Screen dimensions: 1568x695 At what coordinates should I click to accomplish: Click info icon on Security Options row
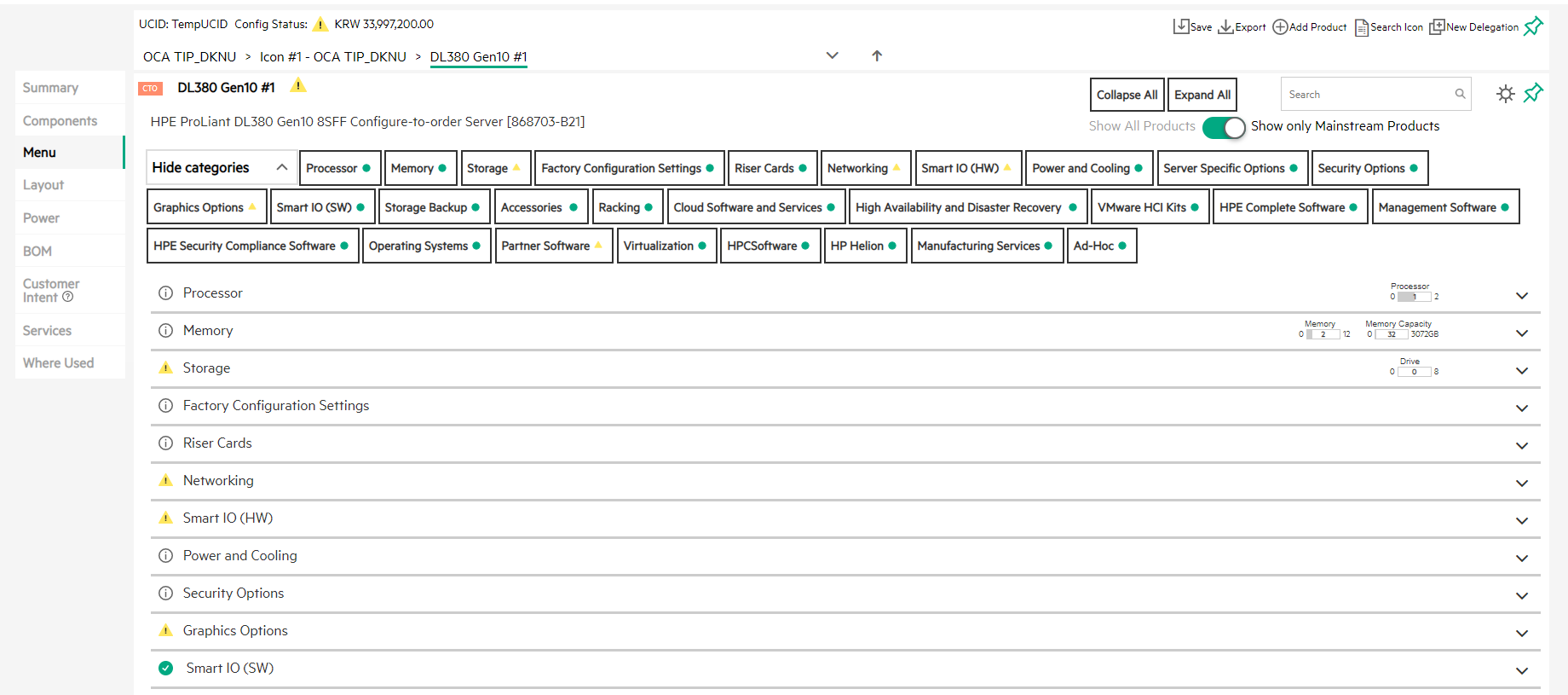pos(166,593)
